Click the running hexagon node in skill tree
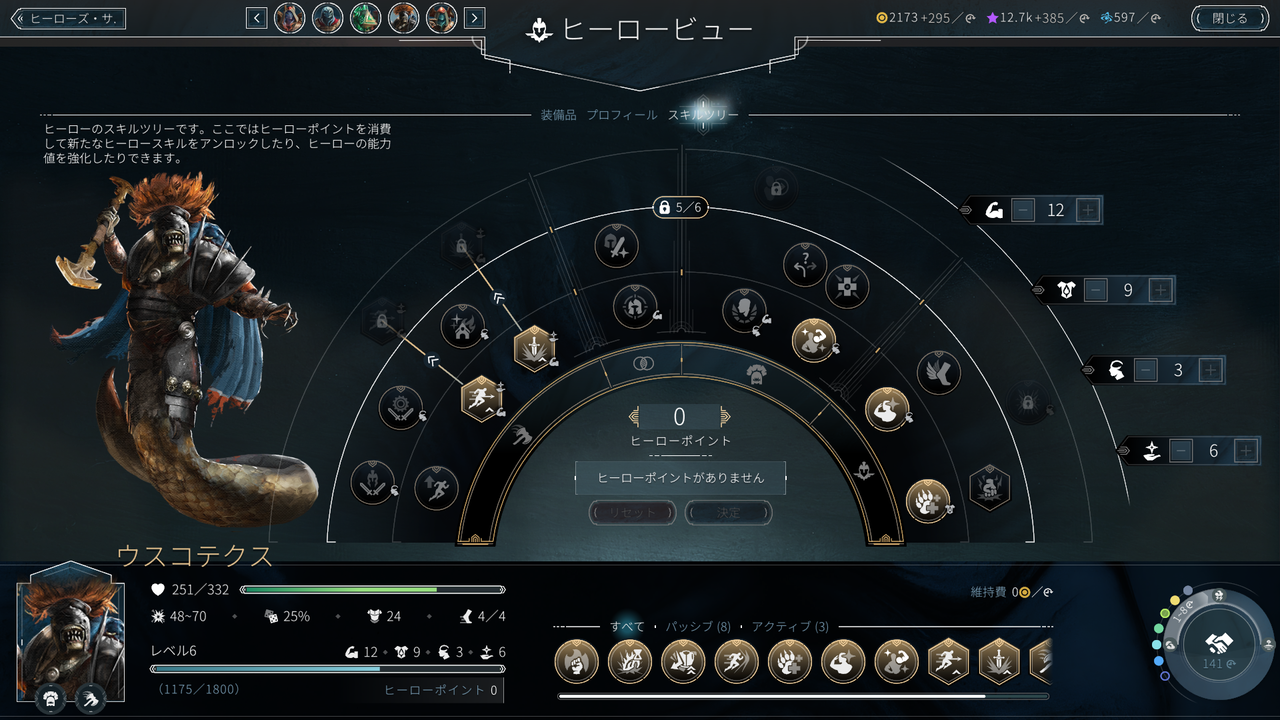Image resolution: width=1280 pixels, height=720 pixels. (x=482, y=398)
